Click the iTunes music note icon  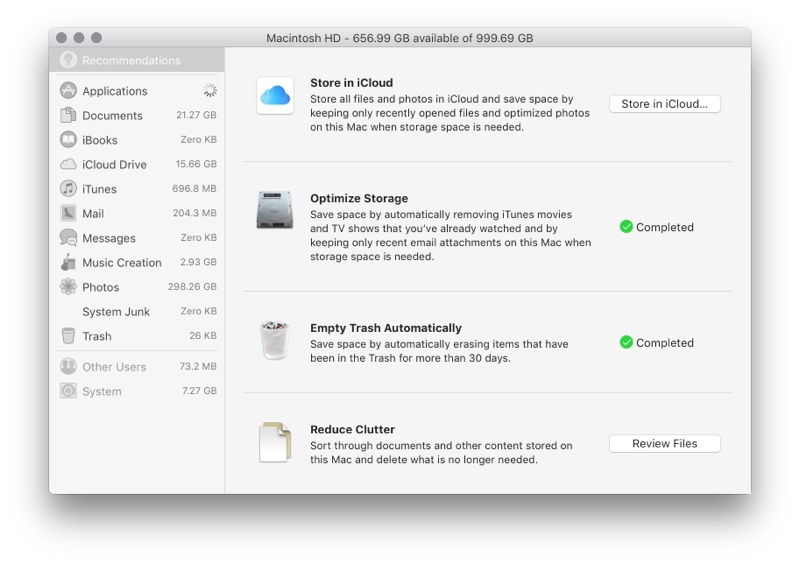tap(68, 188)
